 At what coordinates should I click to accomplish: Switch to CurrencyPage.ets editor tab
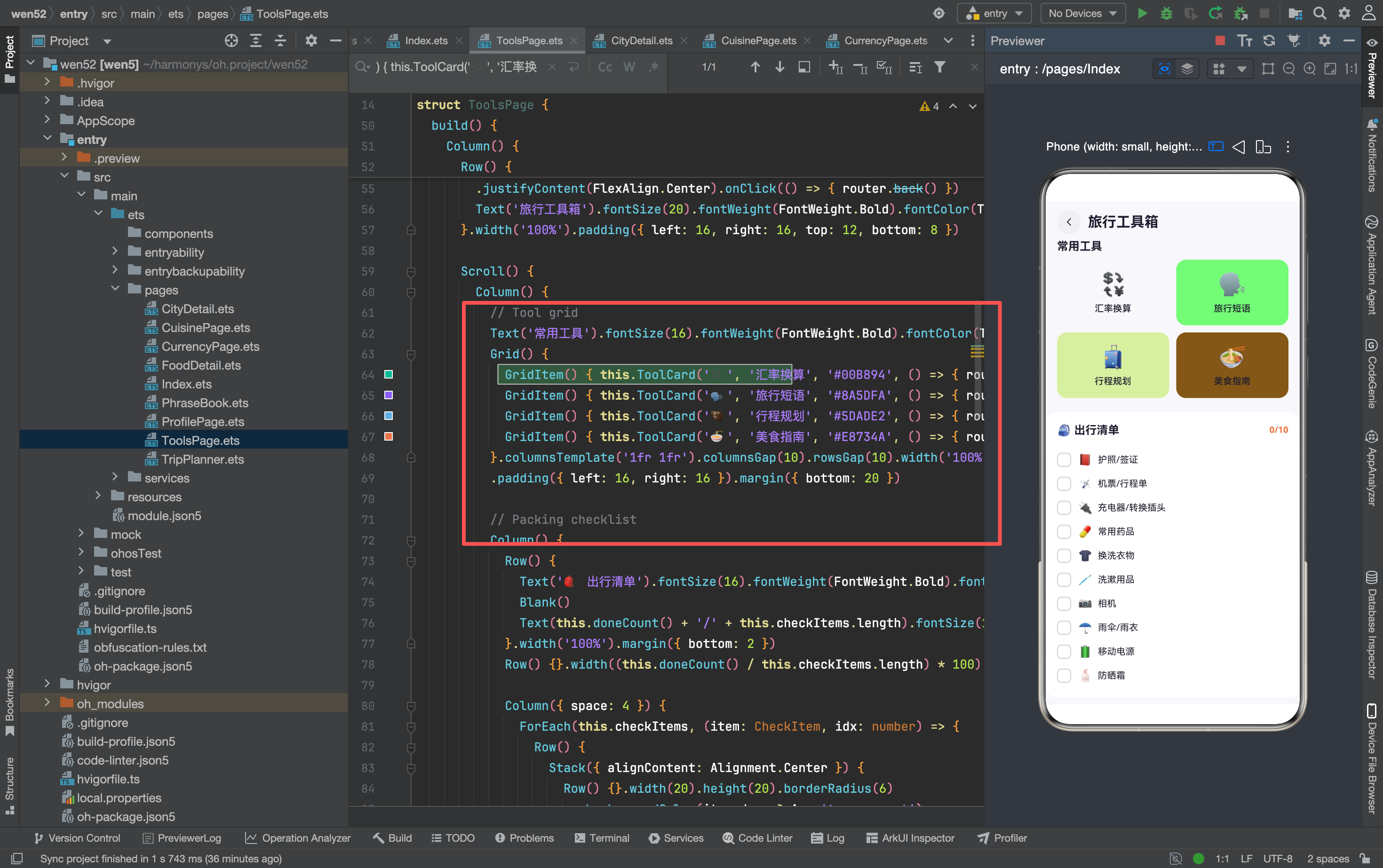(x=885, y=40)
